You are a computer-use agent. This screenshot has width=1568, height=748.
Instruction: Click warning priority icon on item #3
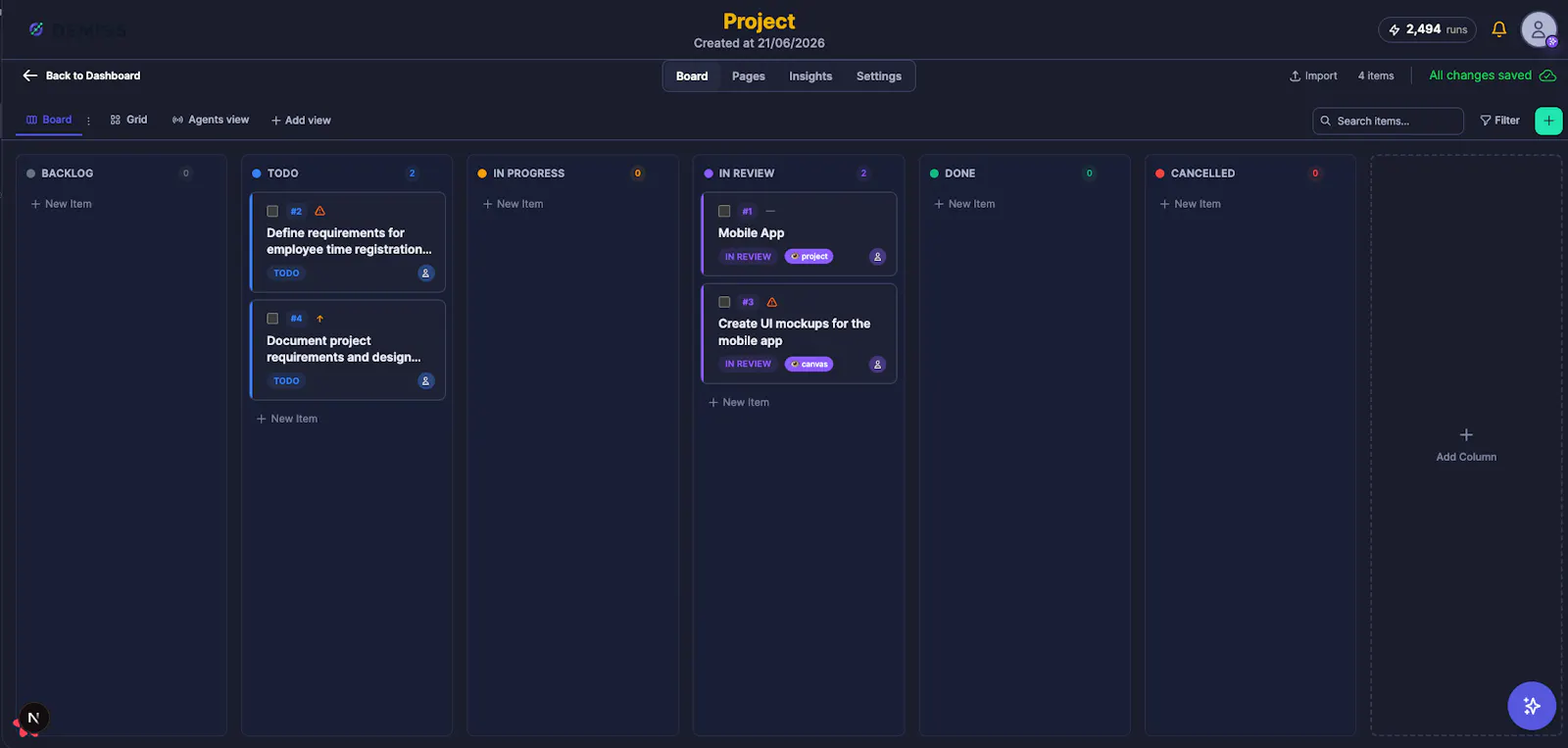[x=771, y=302]
